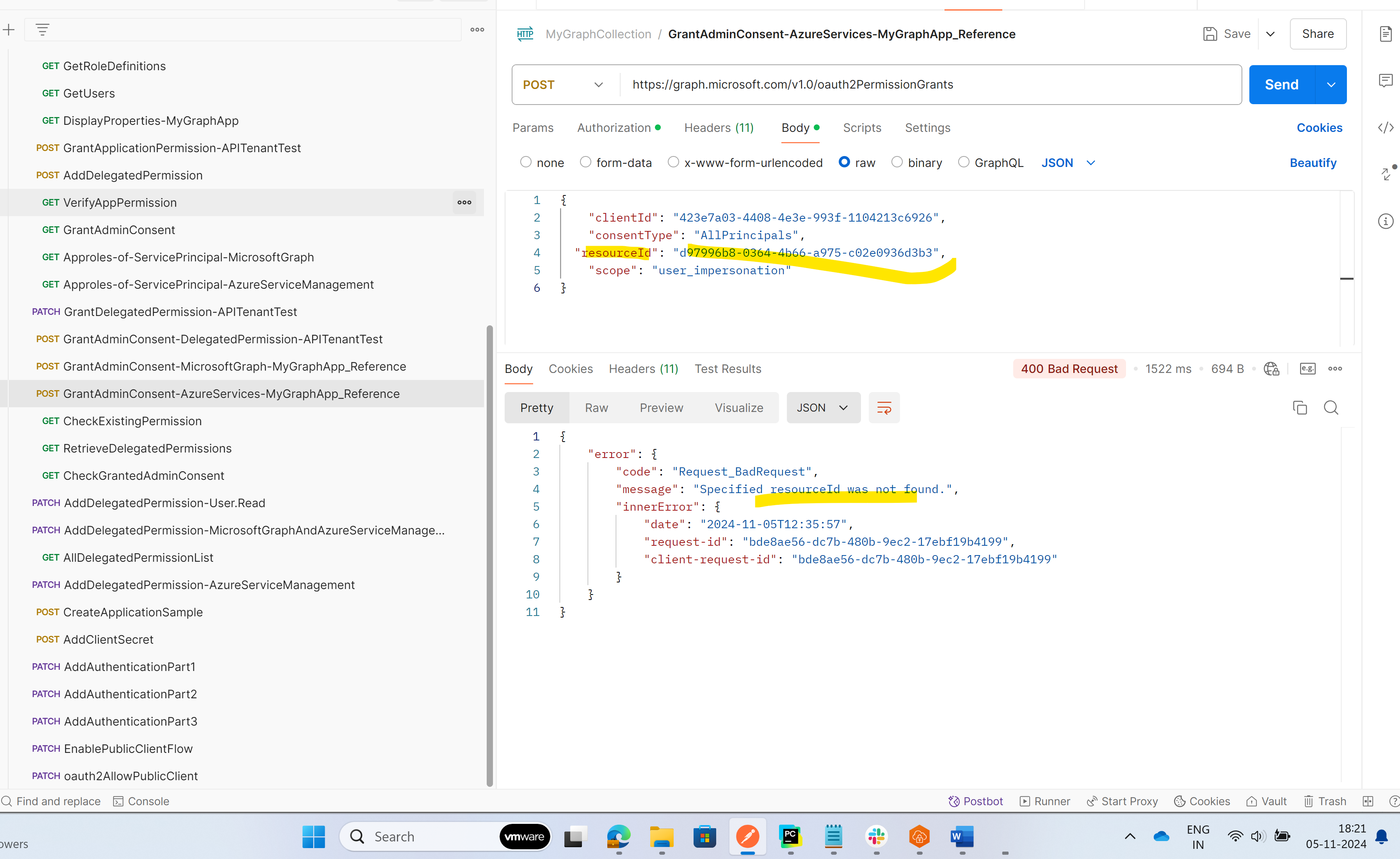The height and width of the screenshot is (859, 1400).
Task: Switch to the Authorization tab
Action: point(614,127)
